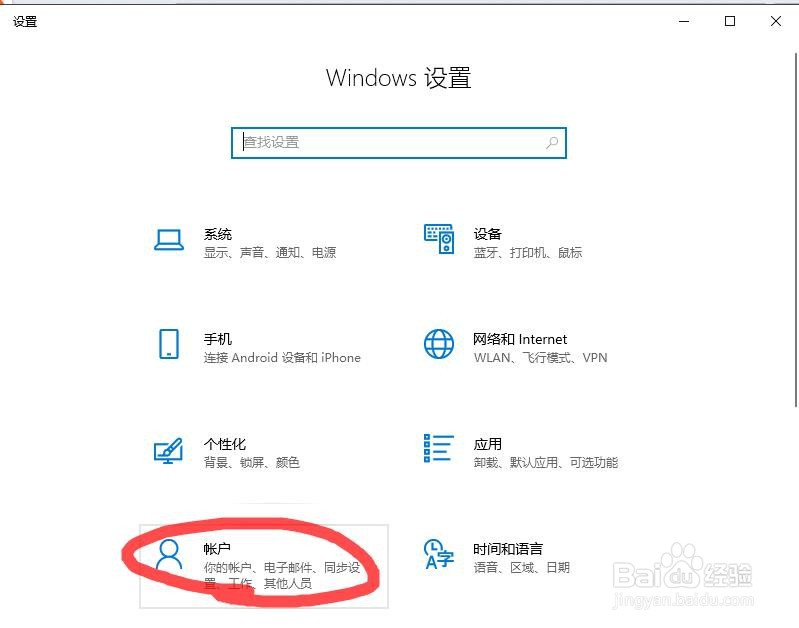This screenshot has height=628, width=799.
Task: Open the 帐户 person icon
Action: [169, 555]
